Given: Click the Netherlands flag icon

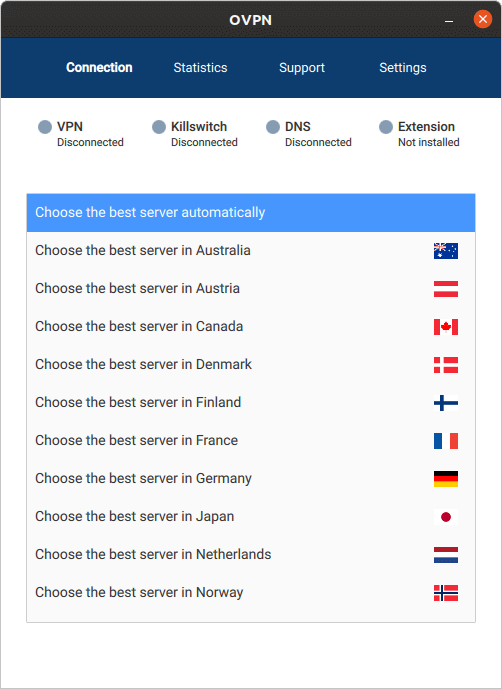Looking at the screenshot, I should pyautogui.click(x=446, y=555).
